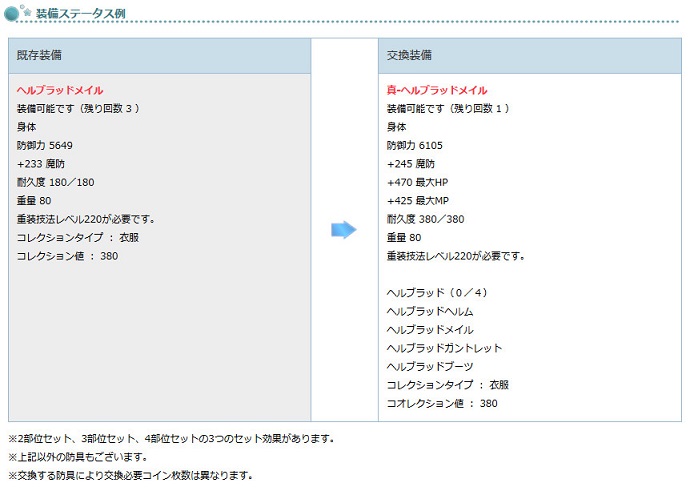Screen dimensions: 690x491
Task: Click the 交換装備 column header
Action: (x=530, y=55)
